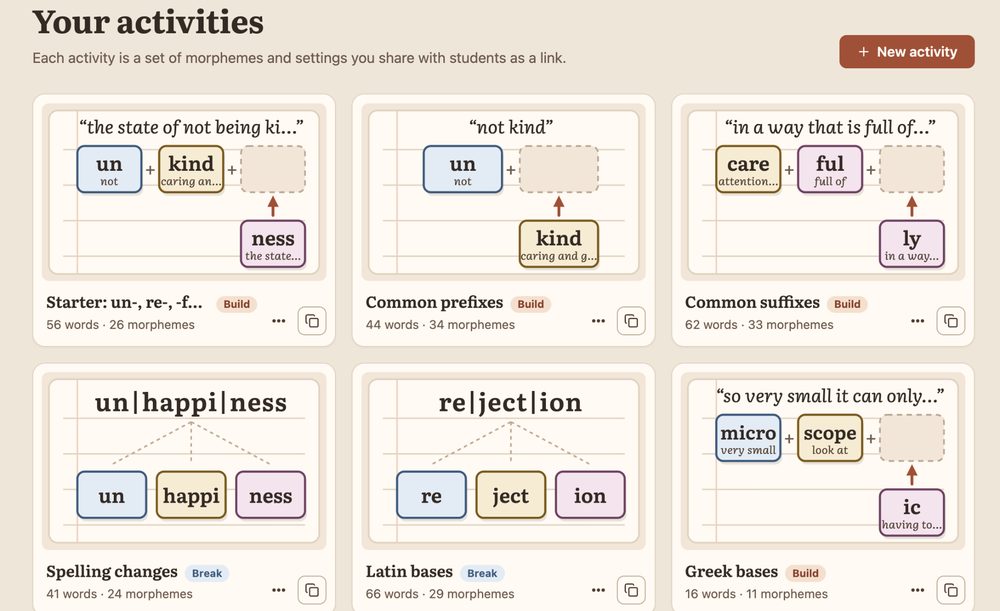This screenshot has height=611, width=1000.
Task: Copy the Latin bases activity
Action: click(x=631, y=590)
